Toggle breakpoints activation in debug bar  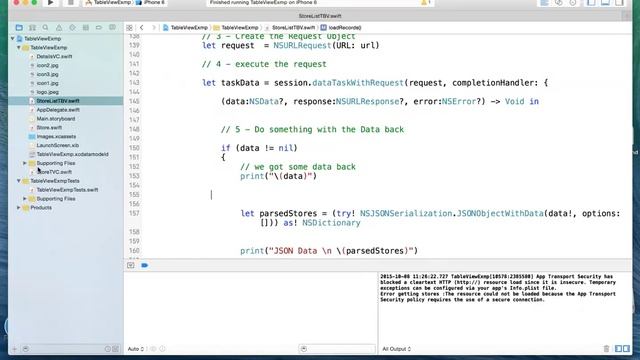pos(144,265)
